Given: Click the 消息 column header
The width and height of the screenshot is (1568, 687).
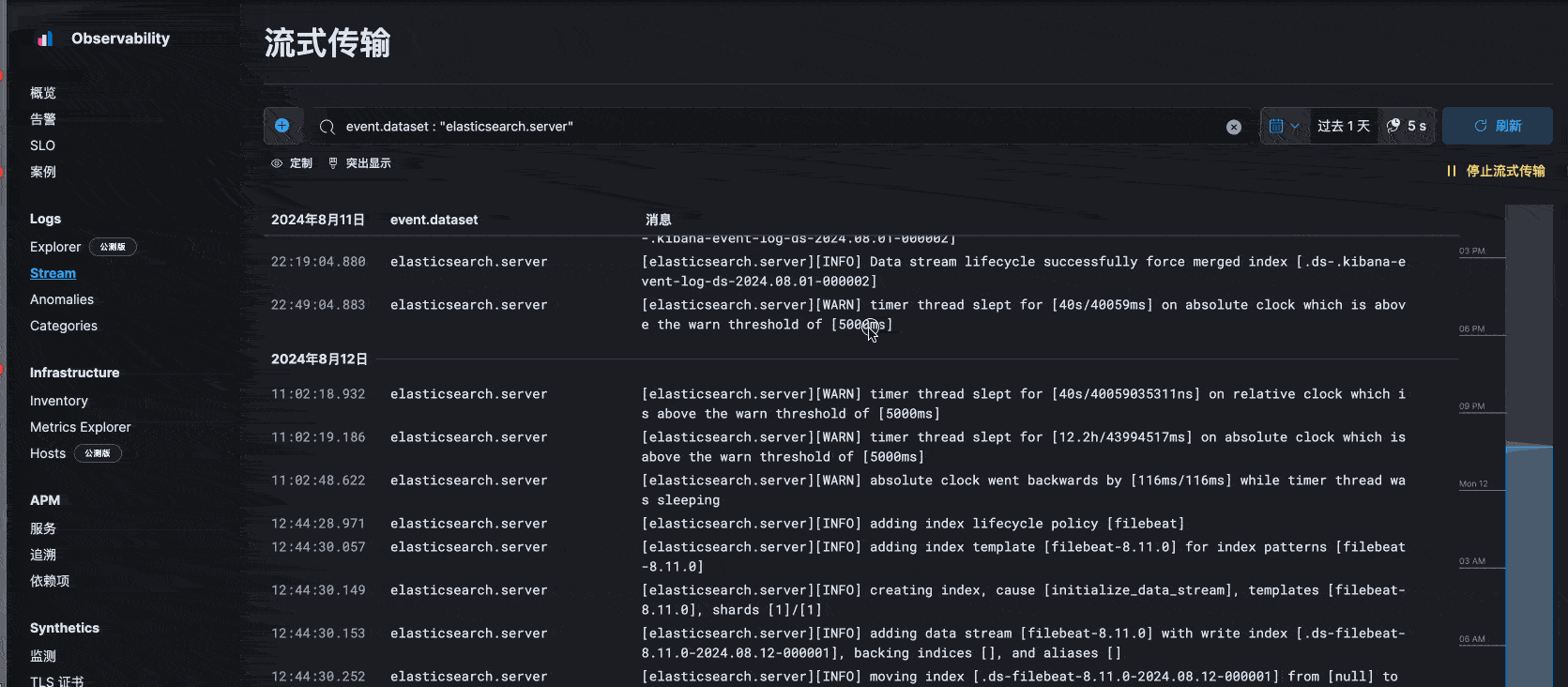Looking at the screenshot, I should (658, 220).
